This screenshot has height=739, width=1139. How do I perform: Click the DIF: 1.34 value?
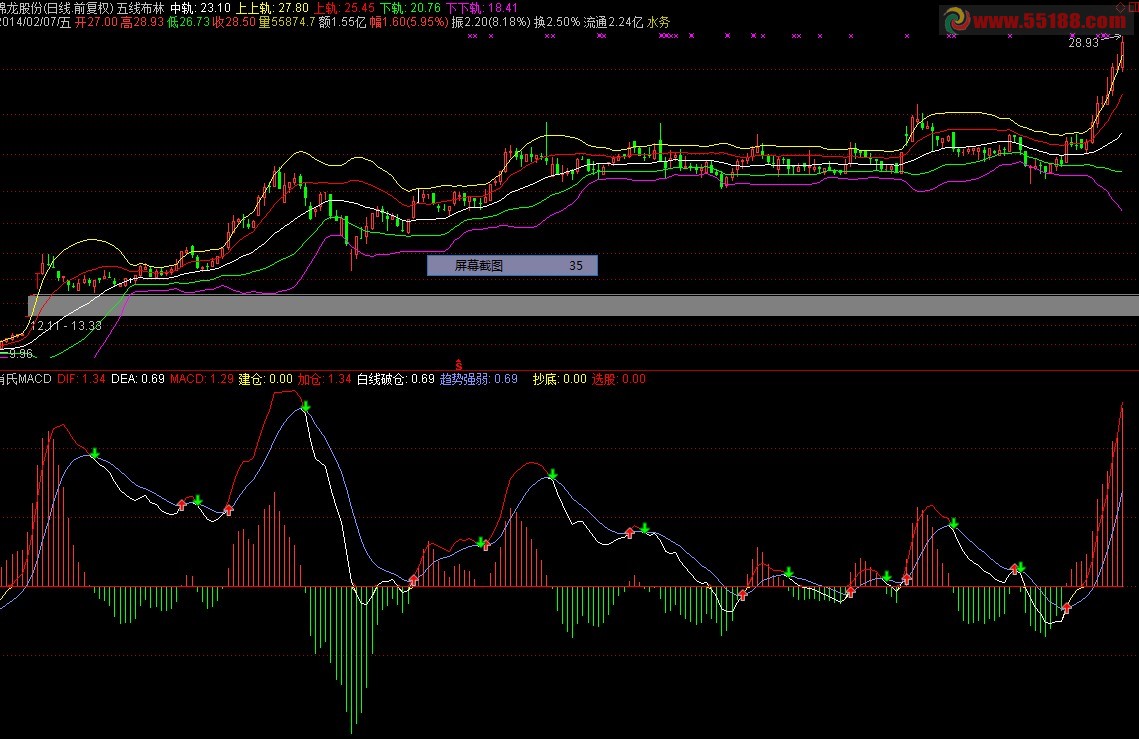[x=81, y=379]
